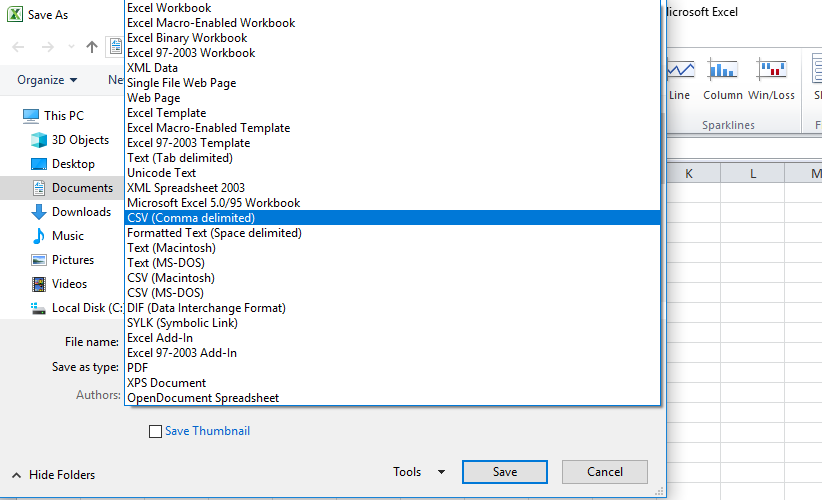Choose OpenDocument Spreadsheet format

click(203, 398)
